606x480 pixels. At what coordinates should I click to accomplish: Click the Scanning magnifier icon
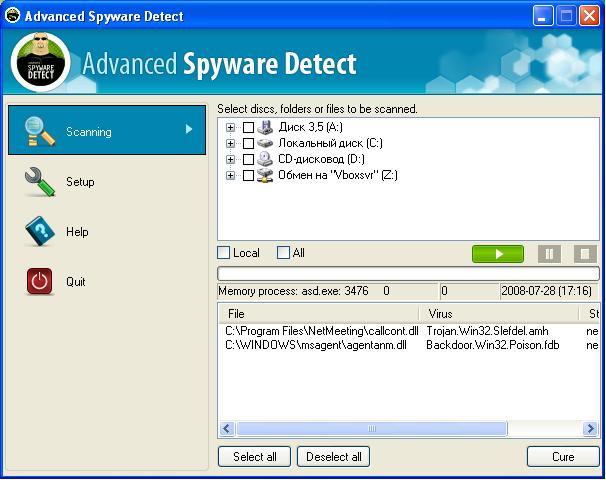[39, 131]
